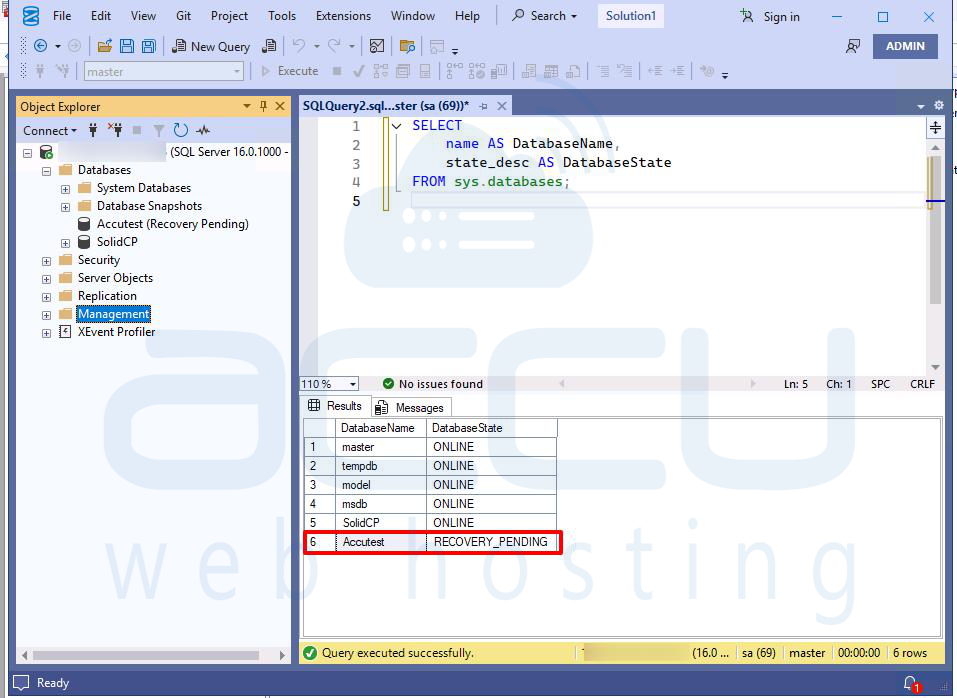The image size is (957, 698).
Task: Open the Tools menu
Action: [282, 16]
